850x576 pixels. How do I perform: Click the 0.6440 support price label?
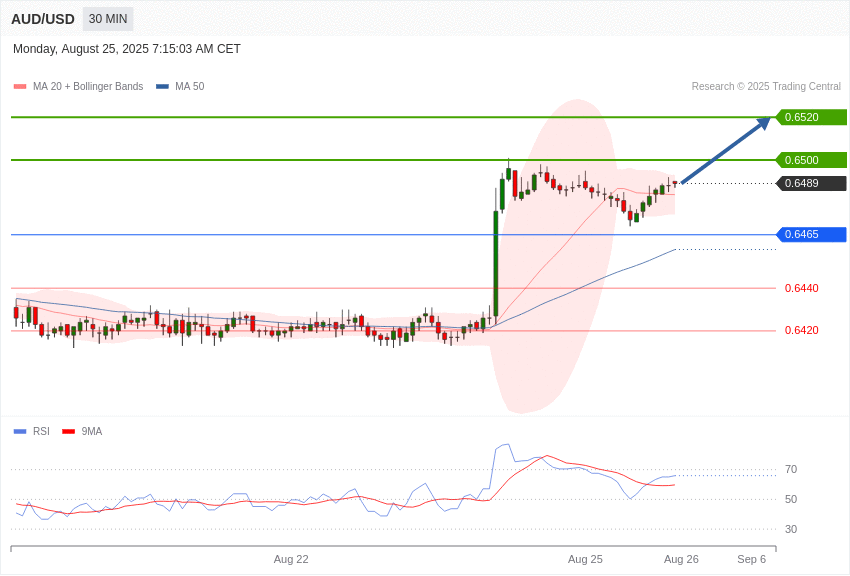(802, 288)
